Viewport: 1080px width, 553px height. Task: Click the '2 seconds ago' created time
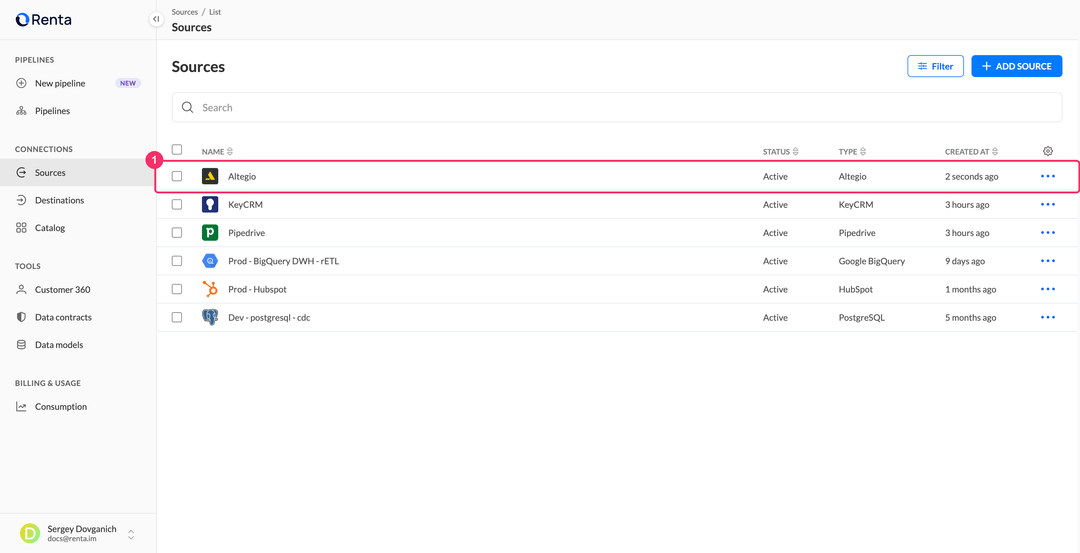tap(971, 176)
